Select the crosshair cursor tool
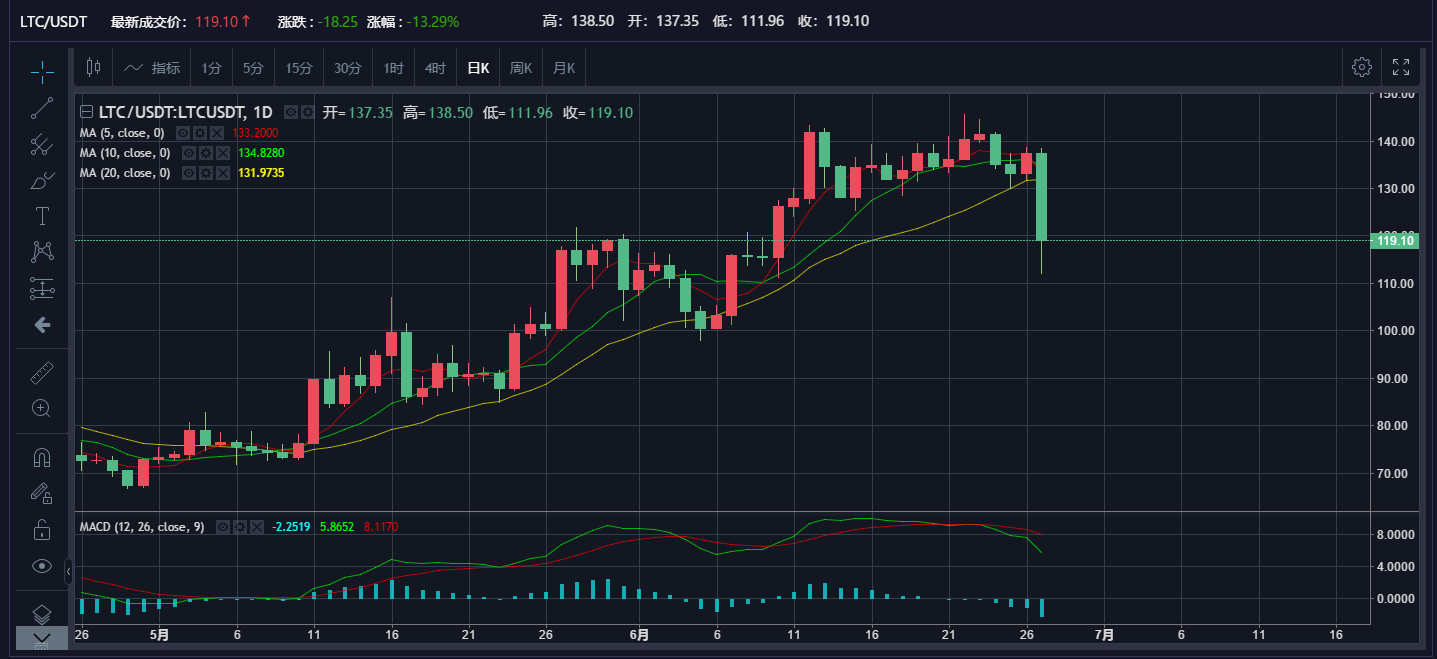Image resolution: width=1437 pixels, height=659 pixels. pos(41,70)
